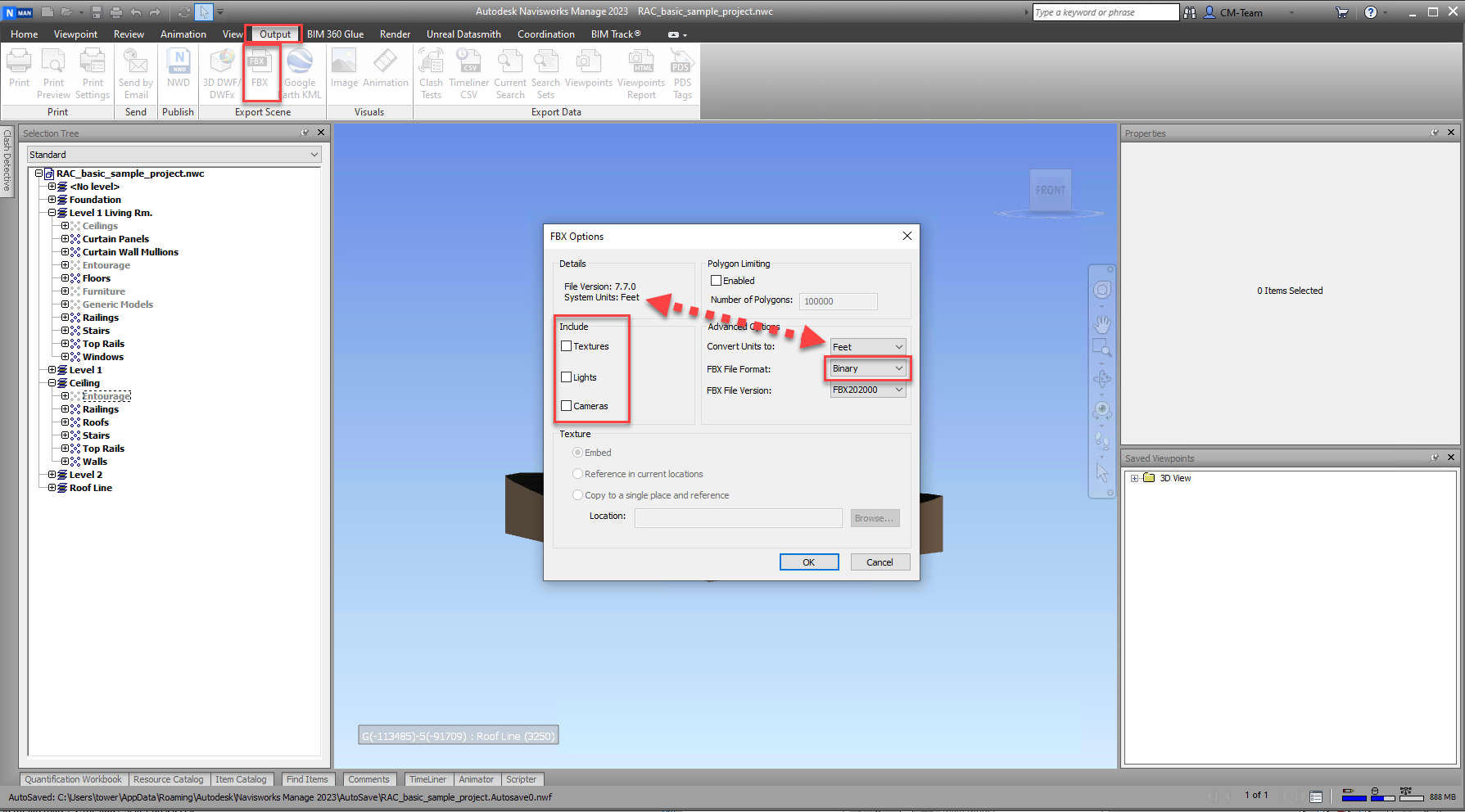Open the Scripter bottom tab
The height and width of the screenshot is (812, 1465).
(x=521, y=779)
